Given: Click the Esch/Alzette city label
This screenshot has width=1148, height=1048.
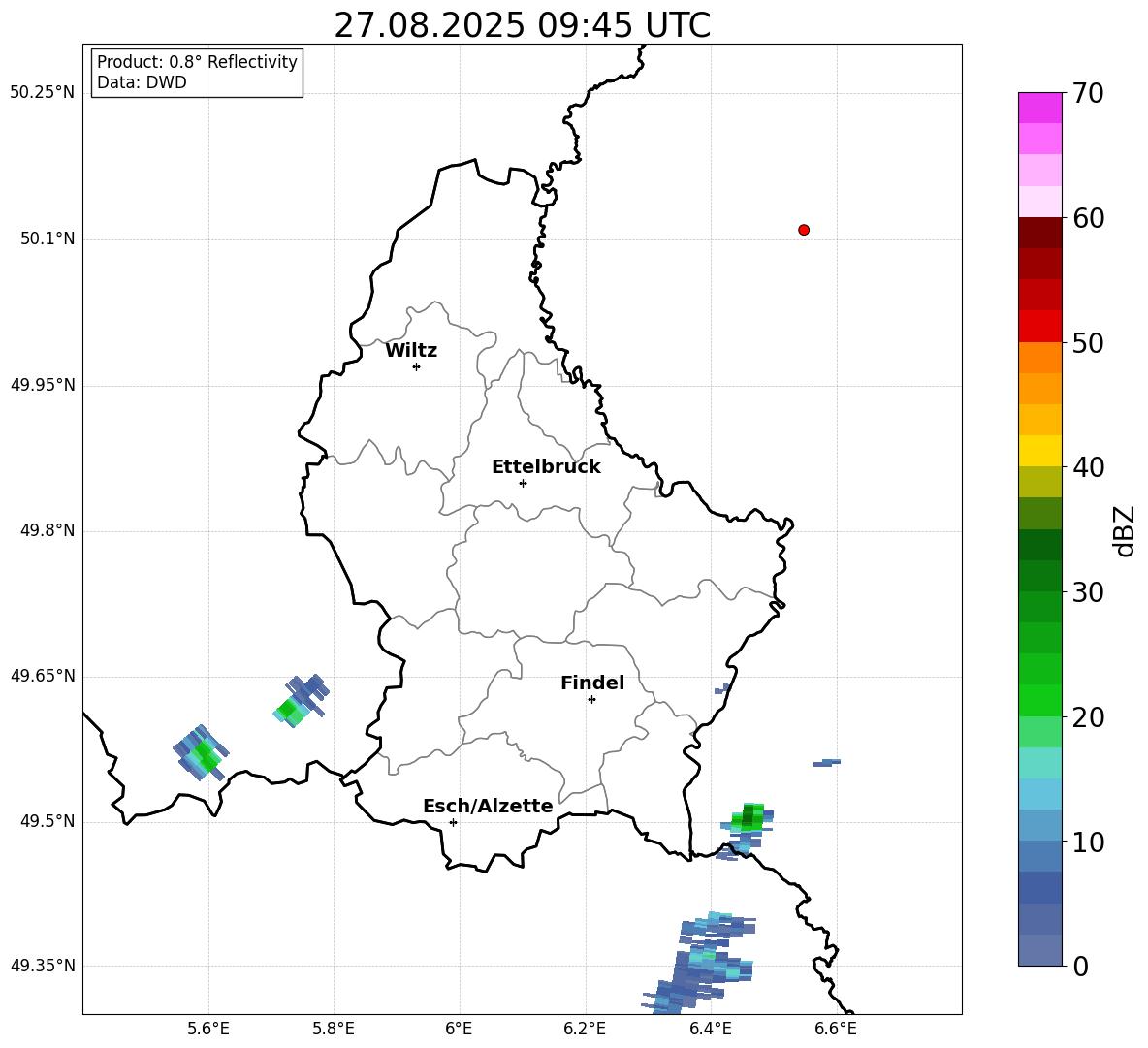Looking at the screenshot, I should [488, 807].
